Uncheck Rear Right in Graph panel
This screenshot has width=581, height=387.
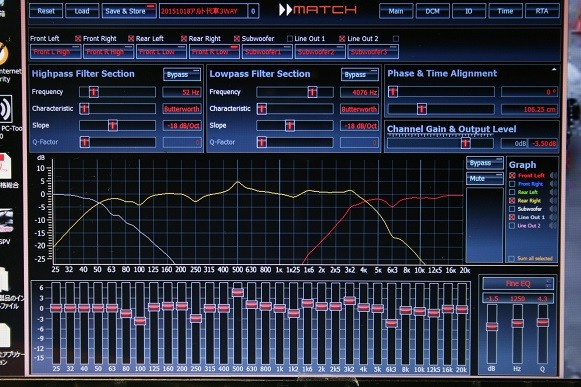pyautogui.click(x=512, y=201)
